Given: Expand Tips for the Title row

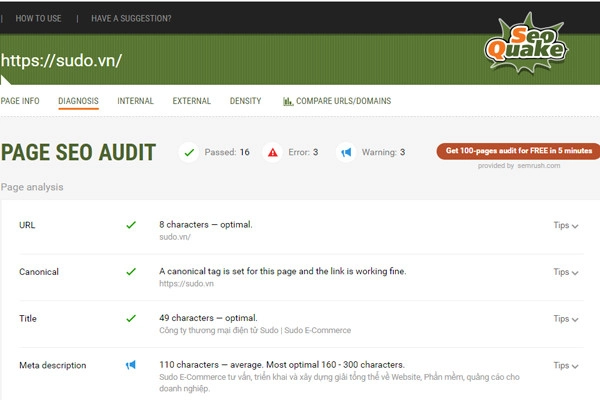Looking at the screenshot, I should point(566,319).
